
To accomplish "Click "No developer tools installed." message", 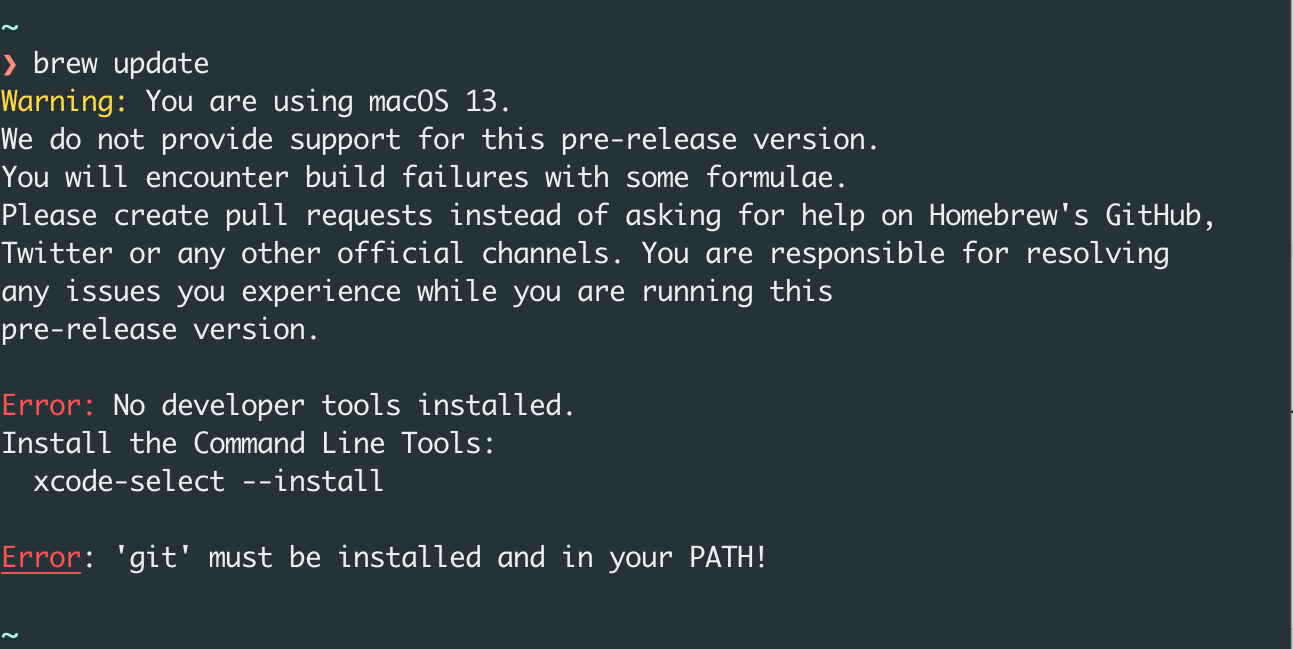I will click(x=344, y=406).
